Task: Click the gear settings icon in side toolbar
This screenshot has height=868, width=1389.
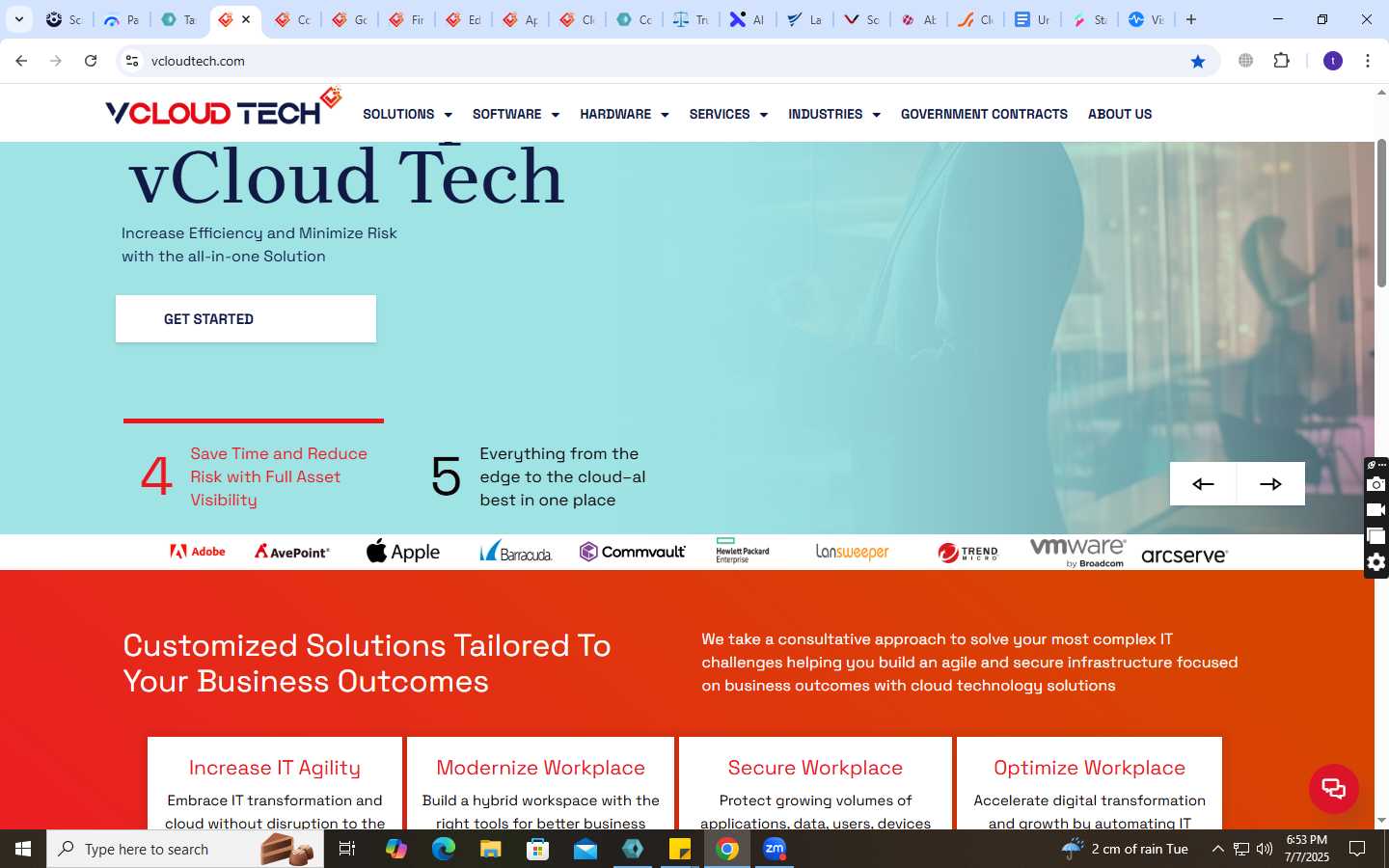Action: 1376,562
